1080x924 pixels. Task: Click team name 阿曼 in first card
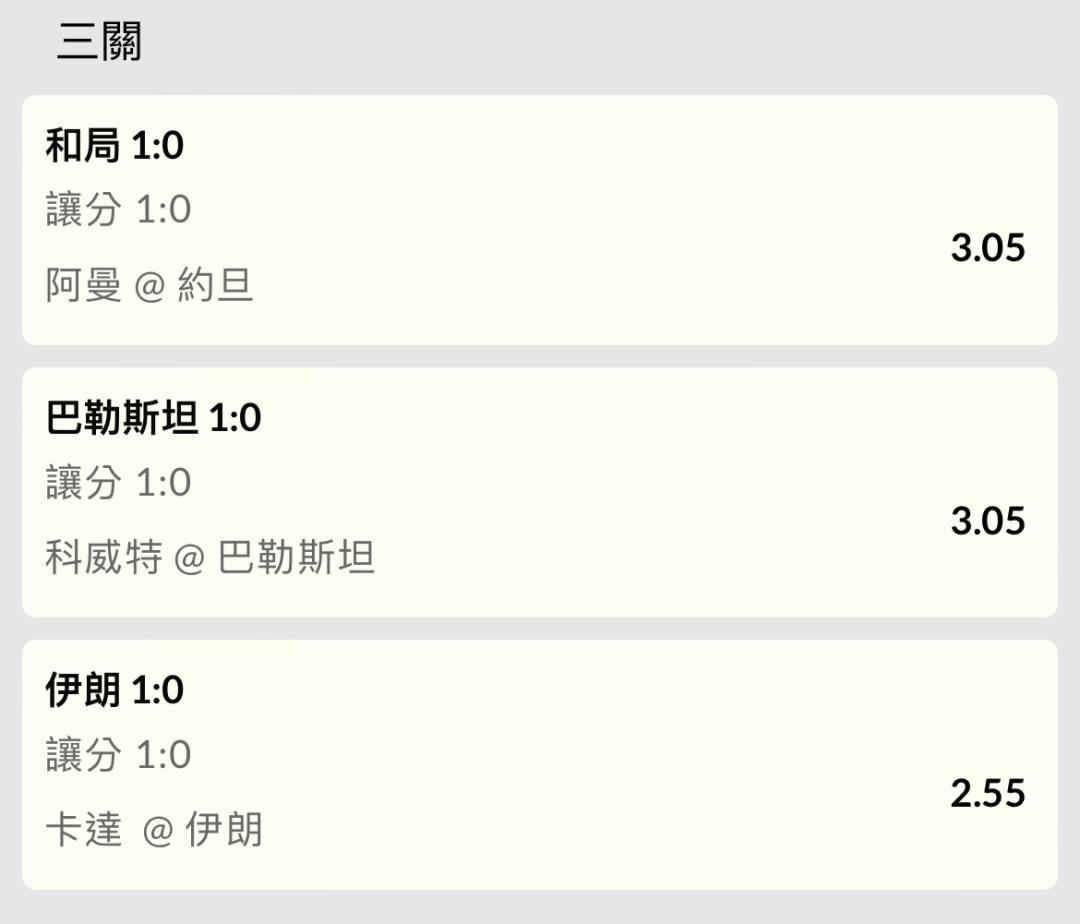[83, 286]
